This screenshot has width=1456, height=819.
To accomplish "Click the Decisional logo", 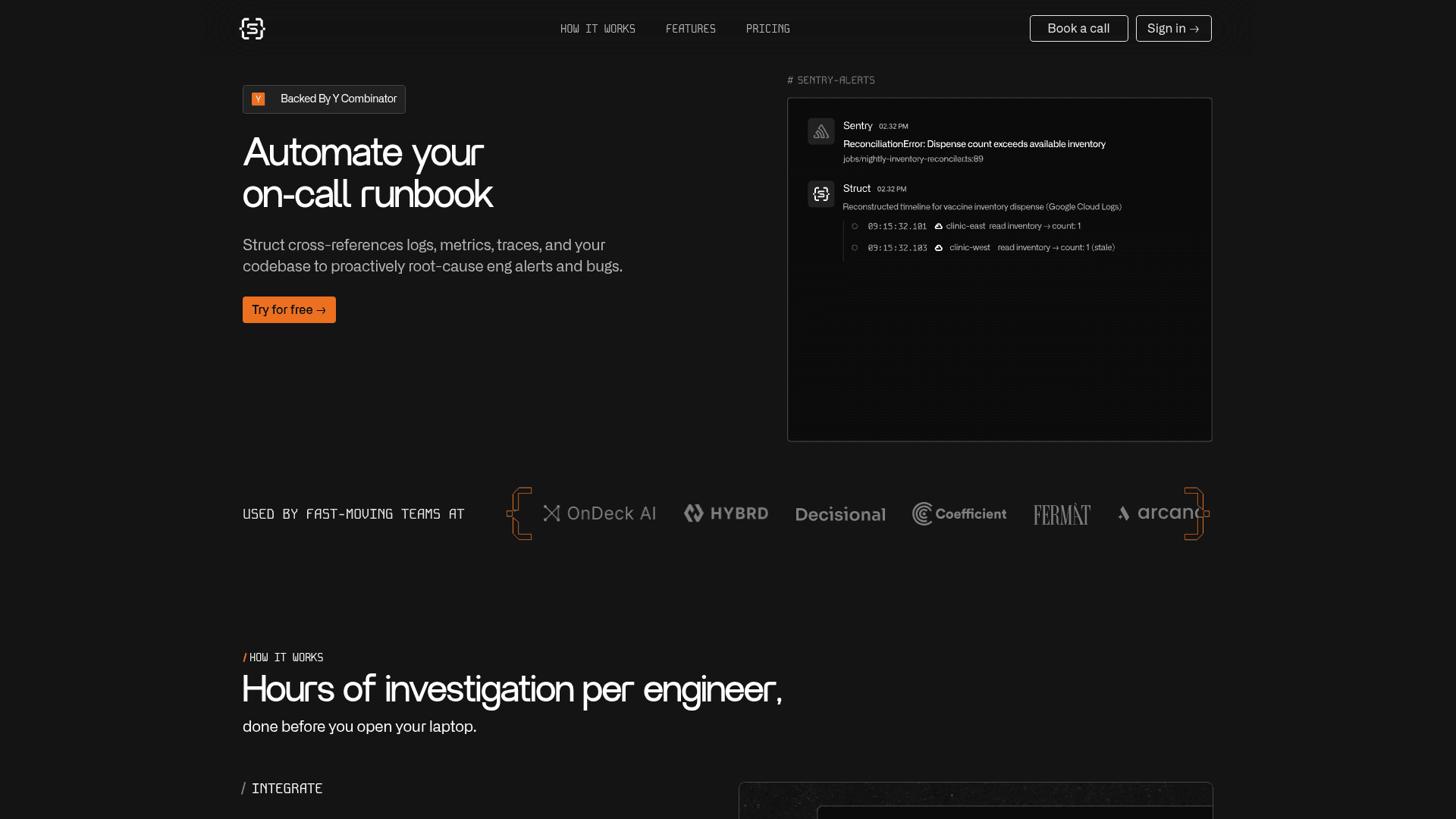I will pyautogui.click(x=840, y=514).
